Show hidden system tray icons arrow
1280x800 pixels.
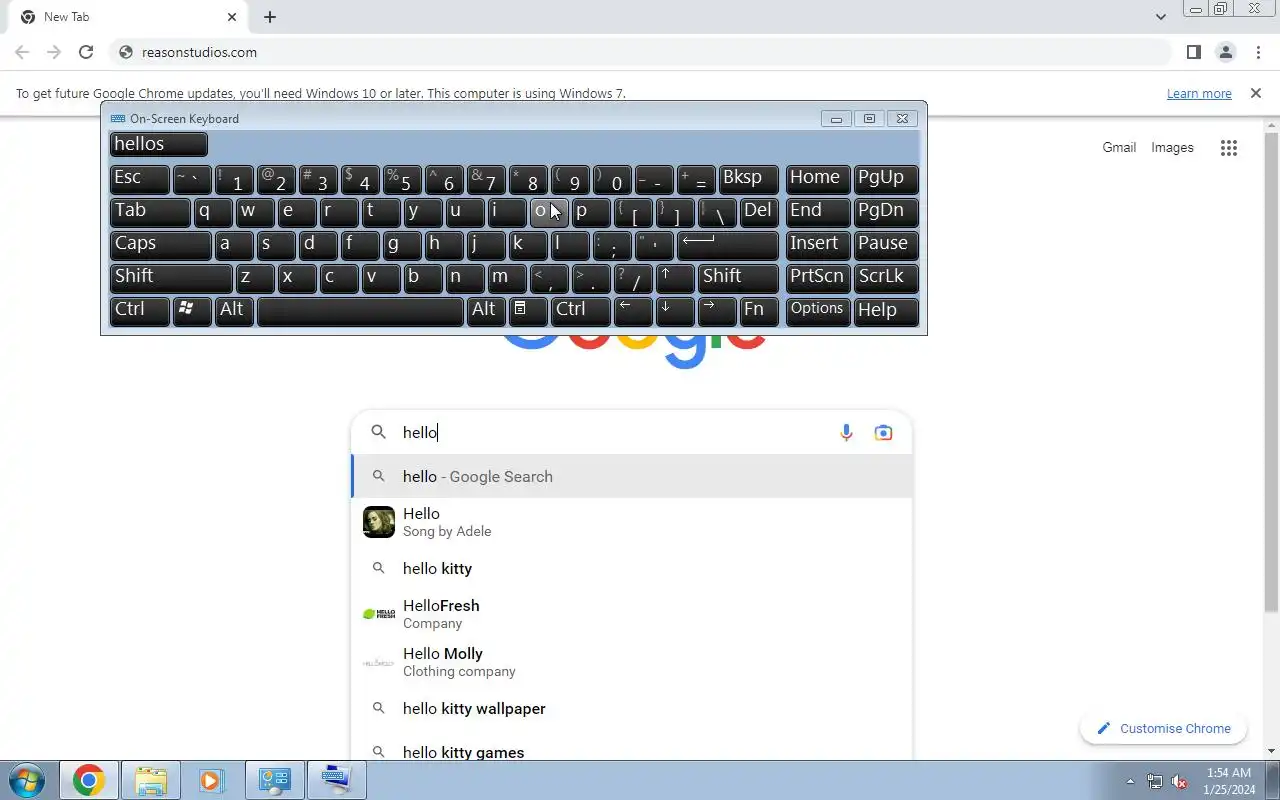point(1131,781)
